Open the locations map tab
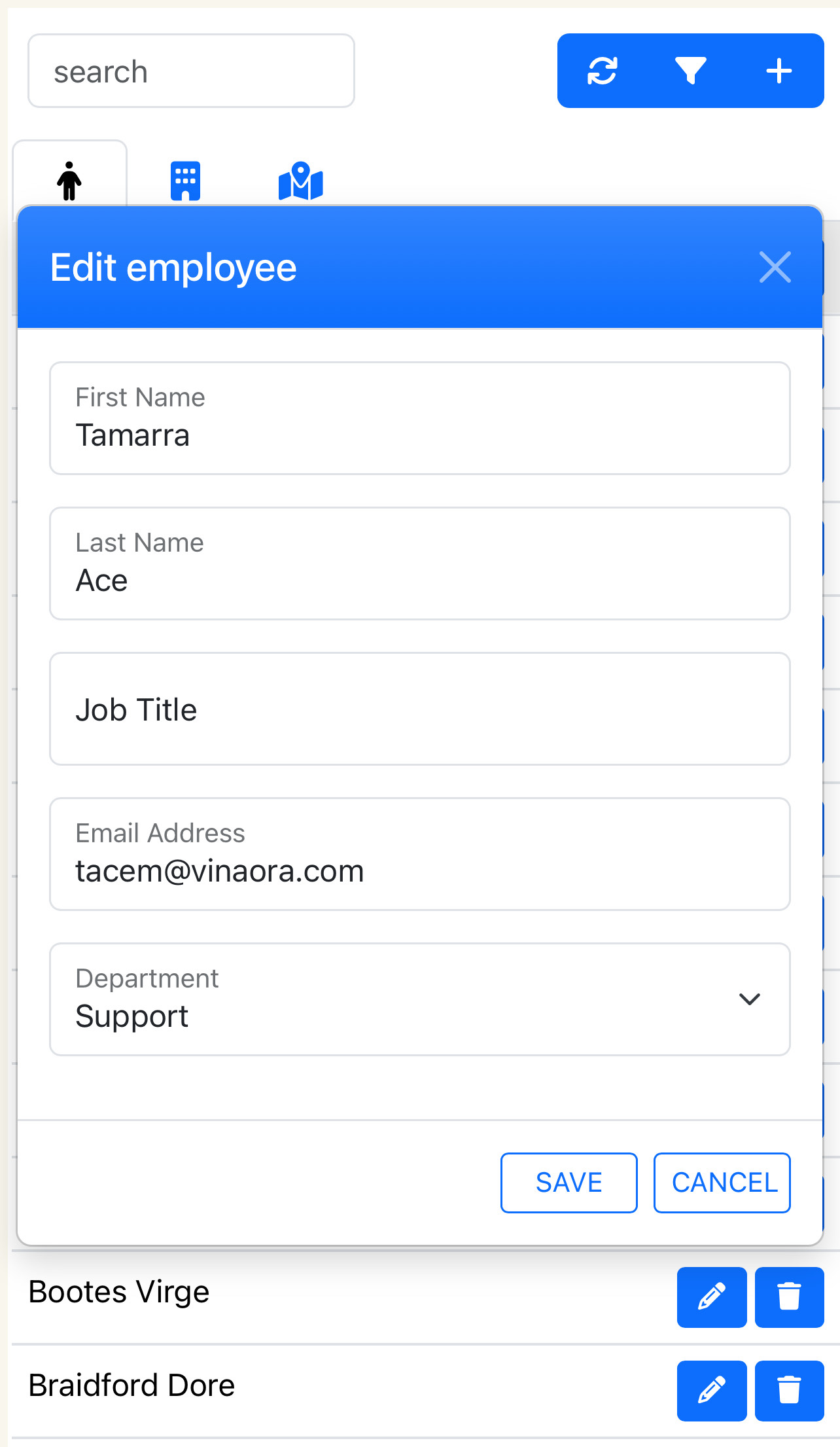The height and width of the screenshot is (1447, 840). [x=300, y=181]
